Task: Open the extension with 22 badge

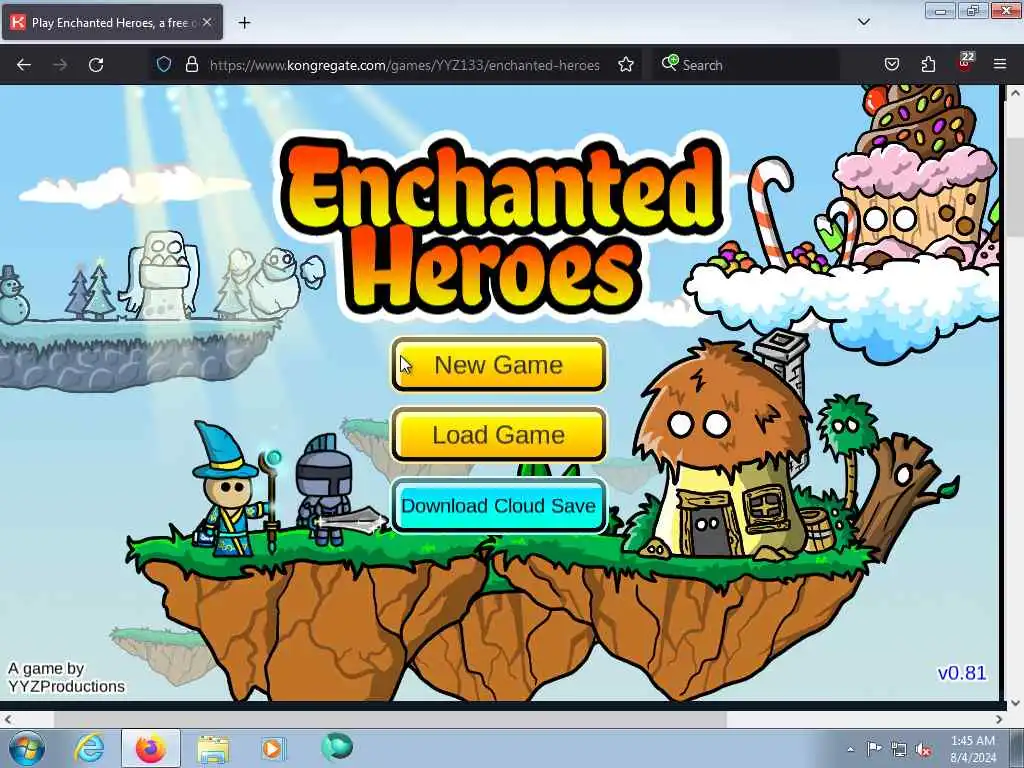Action: [x=965, y=63]
